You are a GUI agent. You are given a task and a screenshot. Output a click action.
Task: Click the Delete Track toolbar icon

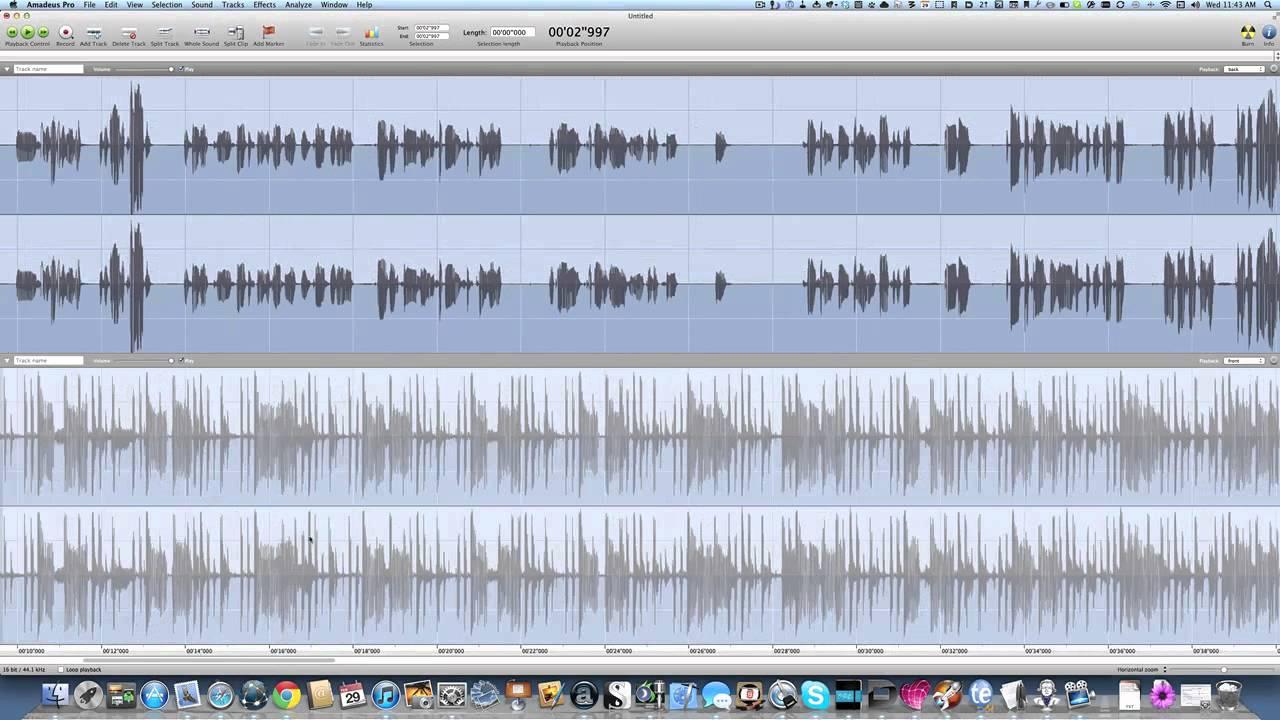(128, 33)
